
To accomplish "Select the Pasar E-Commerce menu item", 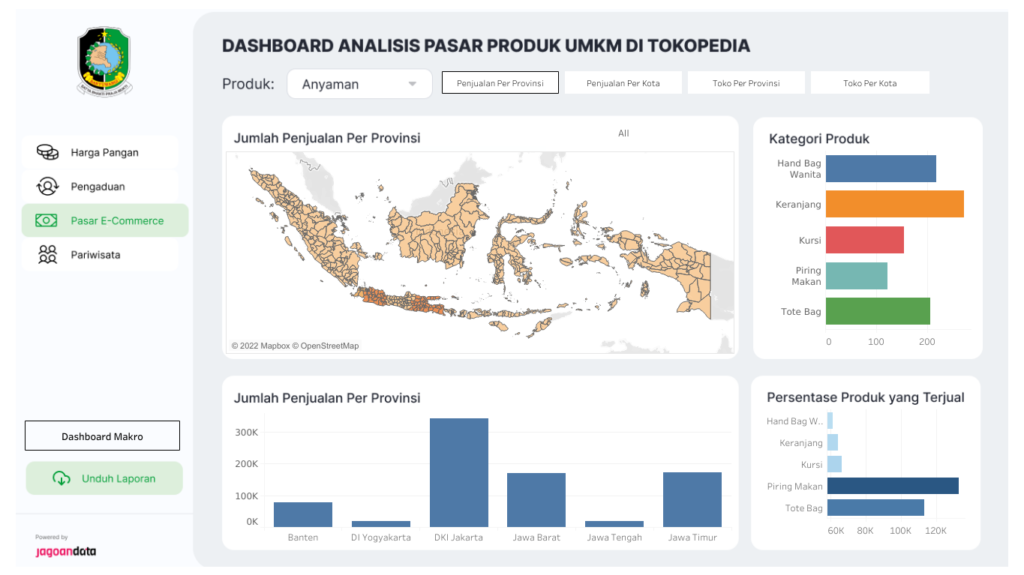I will [105, 220].
